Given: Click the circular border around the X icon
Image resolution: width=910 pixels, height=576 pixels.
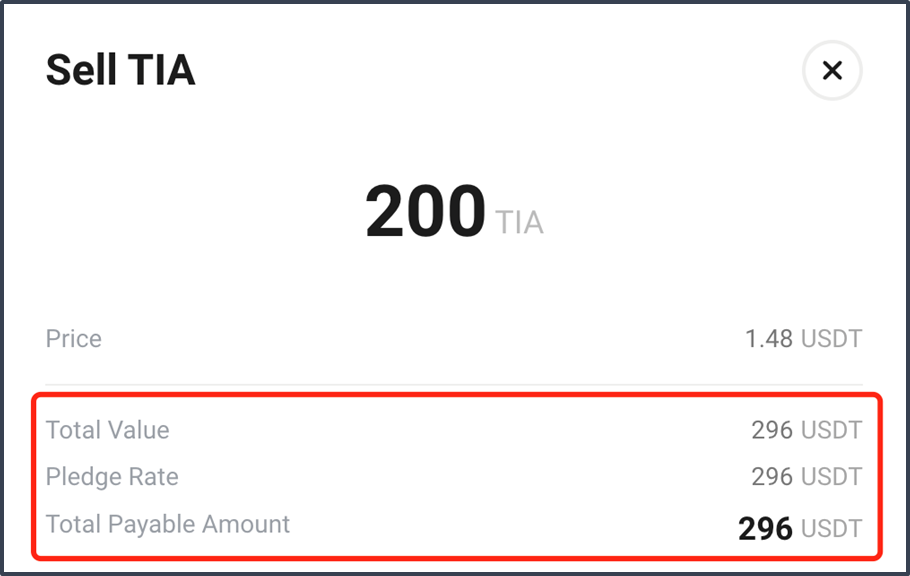Looking at the screenshot, I should [832, 42].
